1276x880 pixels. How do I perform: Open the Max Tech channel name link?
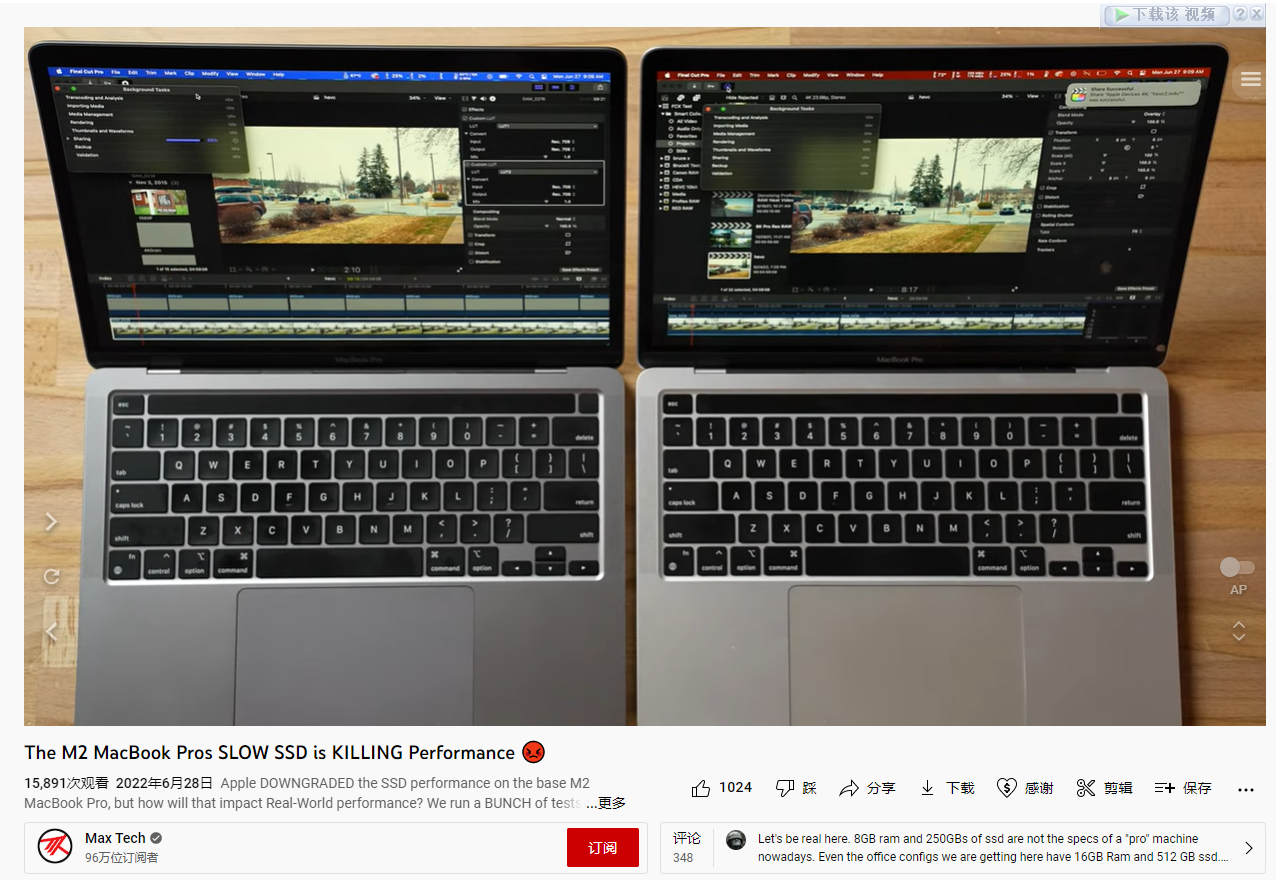tap(115, 838)
